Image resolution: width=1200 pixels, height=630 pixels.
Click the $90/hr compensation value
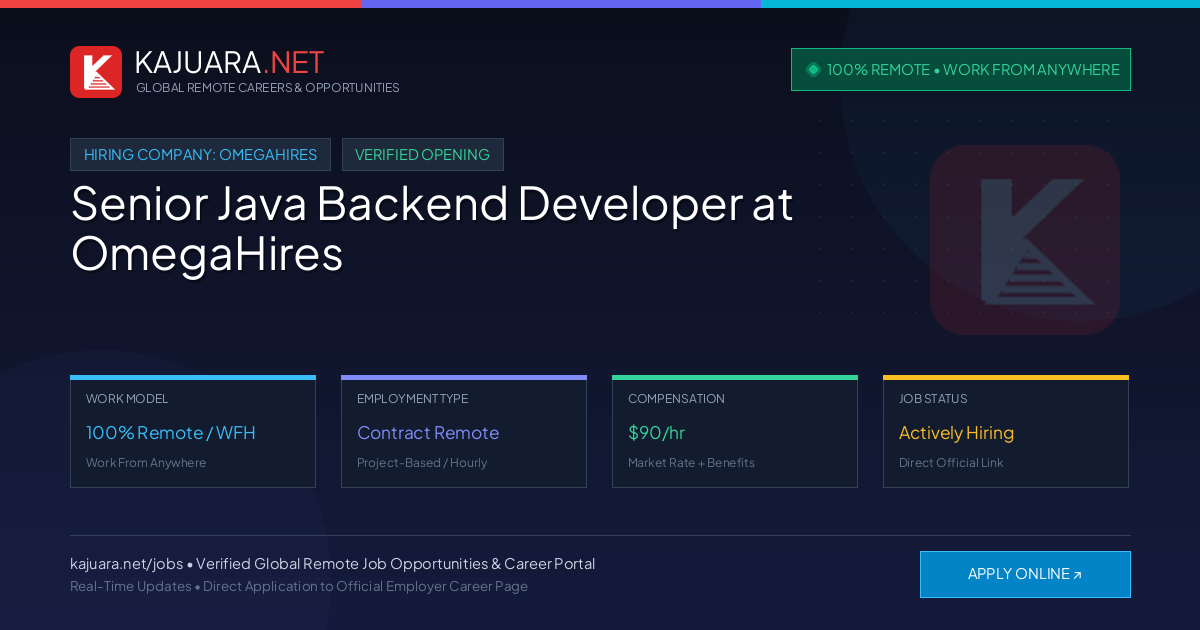pyautogui.click(x=656, y=433)
